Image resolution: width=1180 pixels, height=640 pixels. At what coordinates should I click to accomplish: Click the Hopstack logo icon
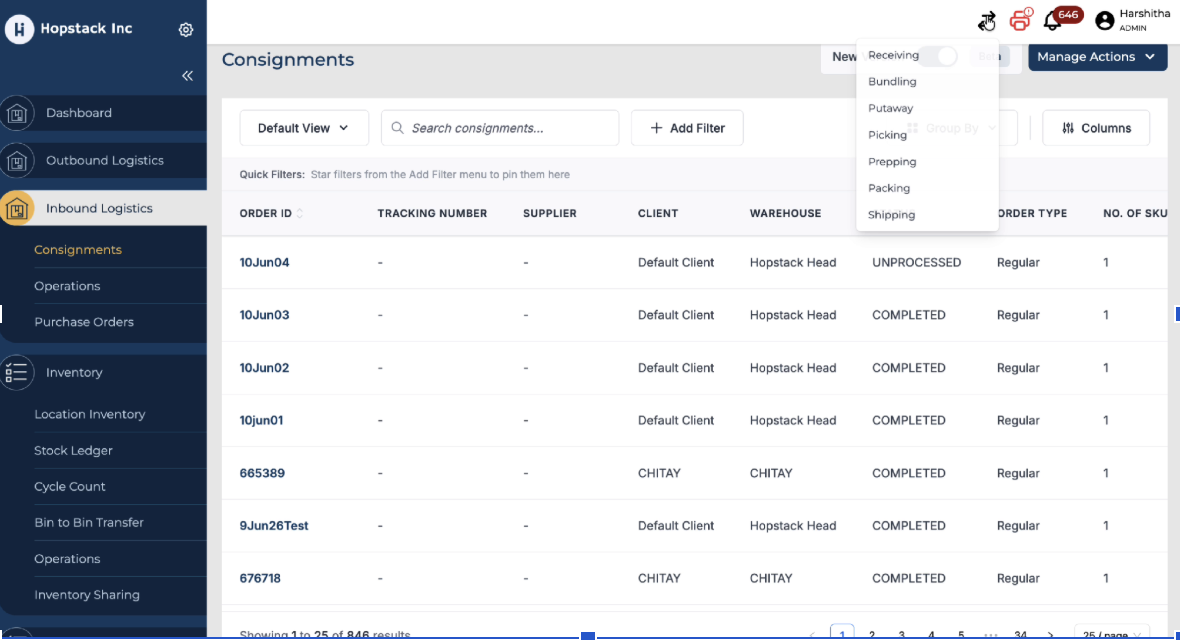pos(20,29)
